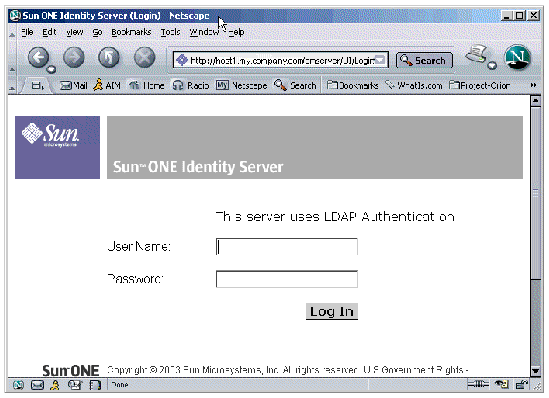This screenshot has height=398, width=549.
Task: Maximize the Netscape window
Action: 520,16
